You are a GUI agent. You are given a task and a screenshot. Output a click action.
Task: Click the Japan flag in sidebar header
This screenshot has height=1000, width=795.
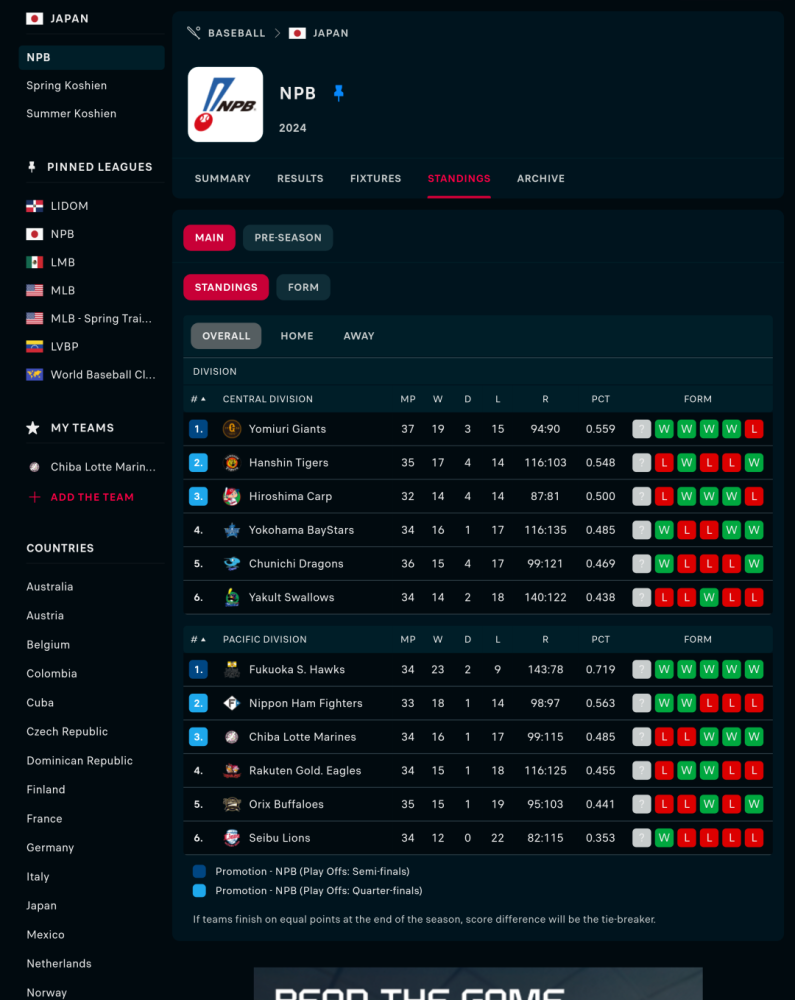click(34, 18)
